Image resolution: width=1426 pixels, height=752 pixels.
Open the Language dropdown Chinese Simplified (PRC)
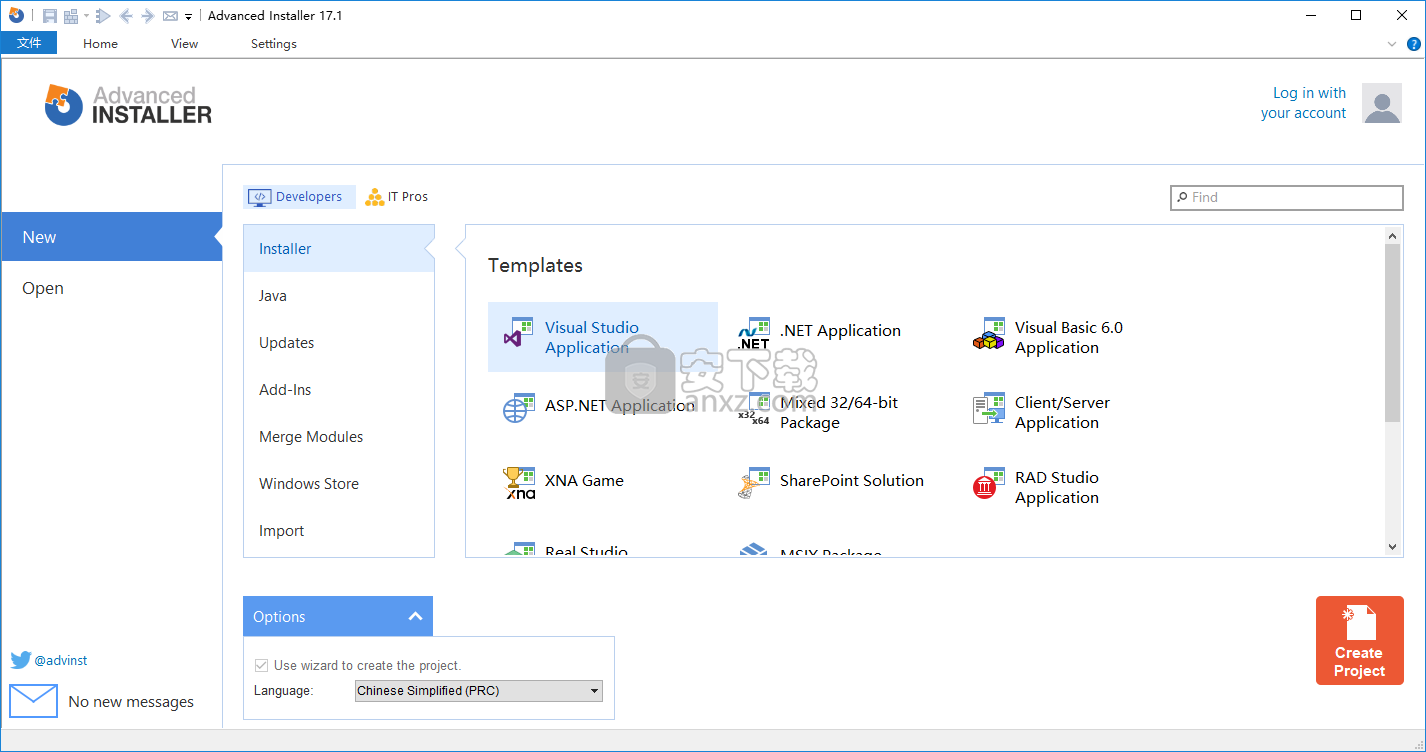(479, 690)
